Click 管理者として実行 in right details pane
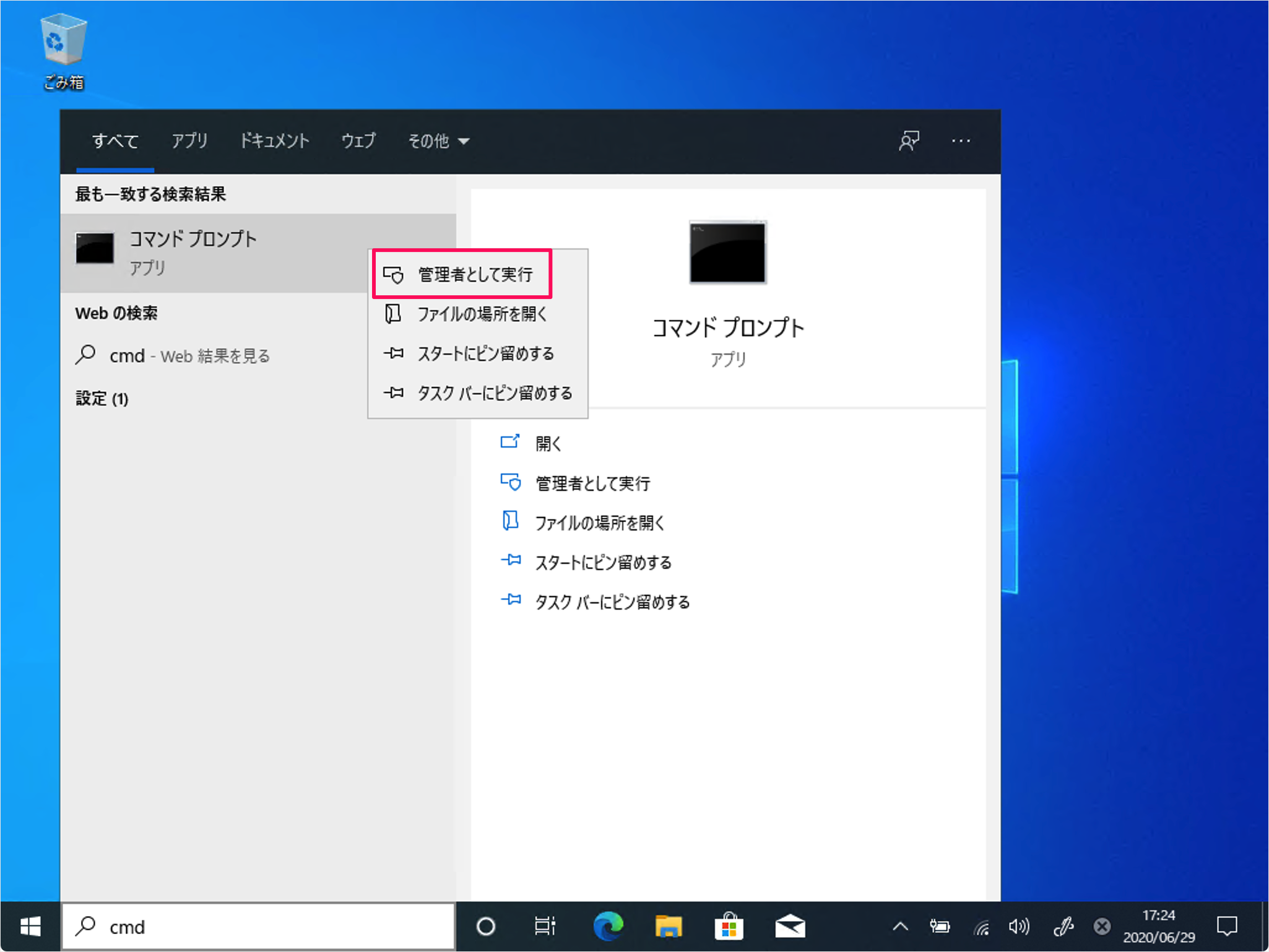This screenshot has width=1269, height=952. pyautogui.click(x=592, y=483)
